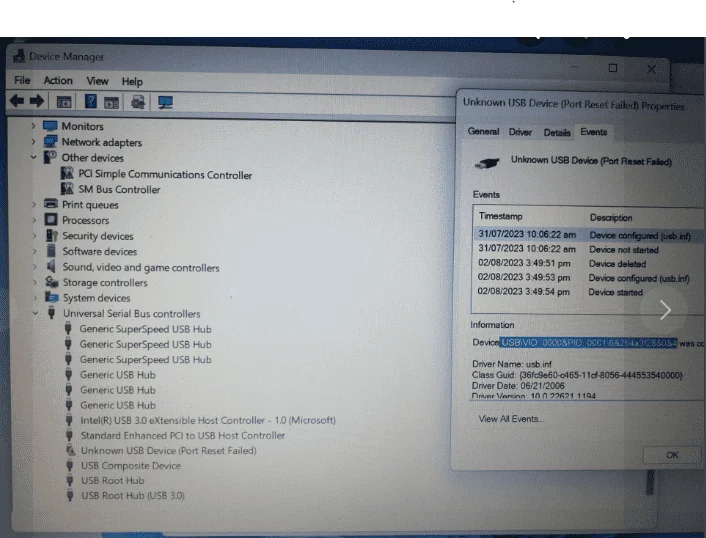Viewport: 706px width, 538px height.
Task: Click the Monitors category icon
Action: point(50,126)
